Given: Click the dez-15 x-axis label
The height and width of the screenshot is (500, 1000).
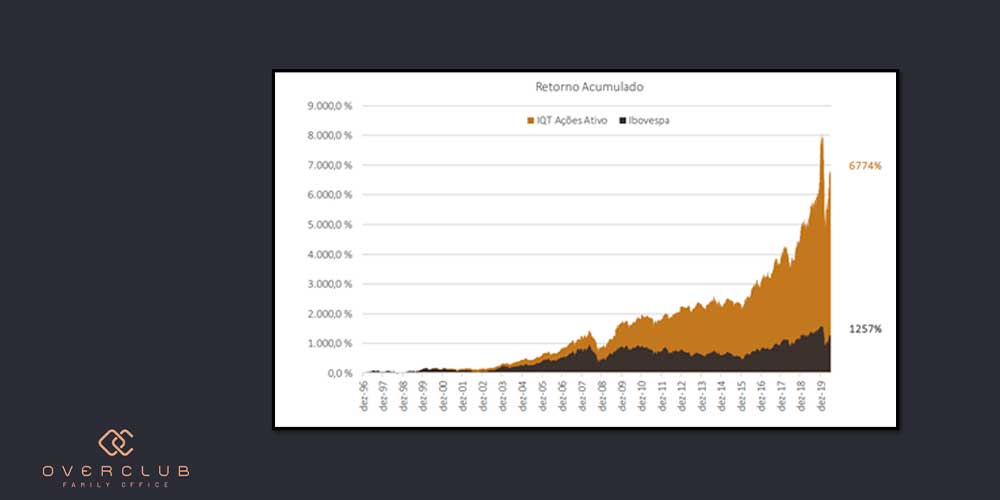Looking at the screenshot, I should coord(741,395).
